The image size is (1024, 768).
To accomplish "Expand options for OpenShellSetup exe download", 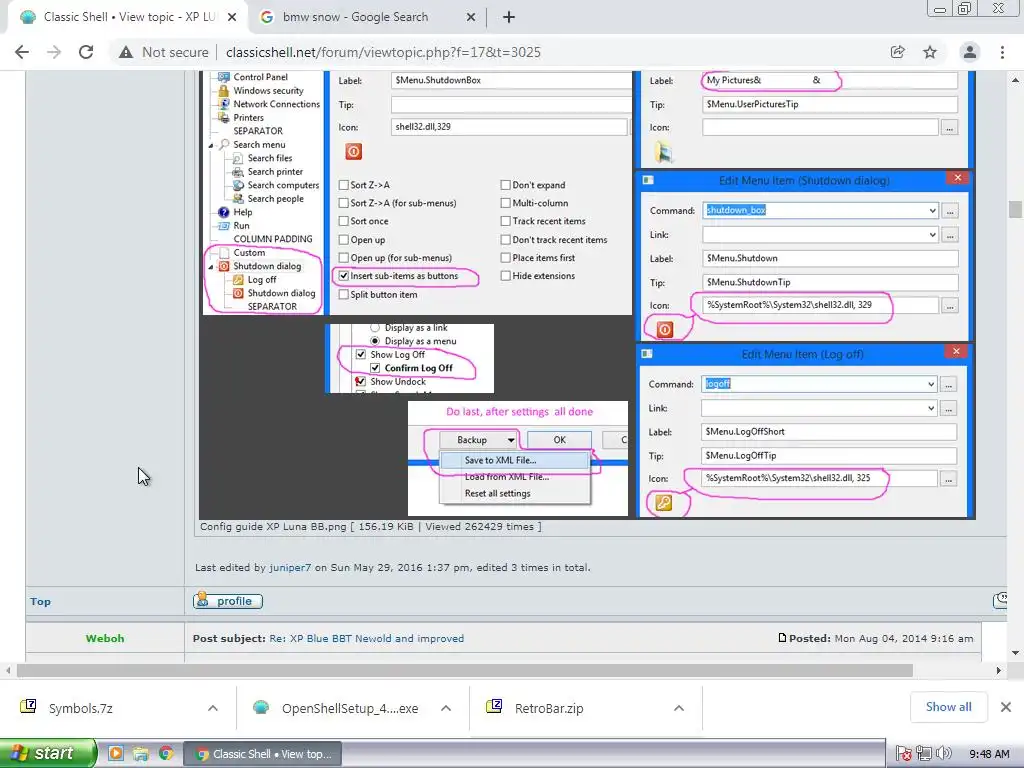I will coord(446,708).
